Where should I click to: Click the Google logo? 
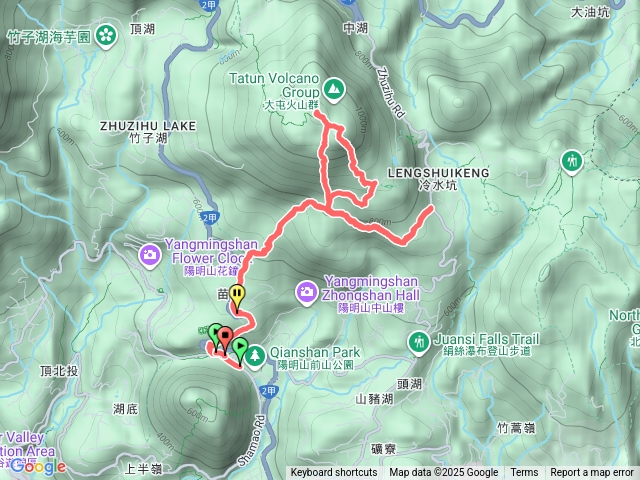pyautogui.click(x=38, y=467)
